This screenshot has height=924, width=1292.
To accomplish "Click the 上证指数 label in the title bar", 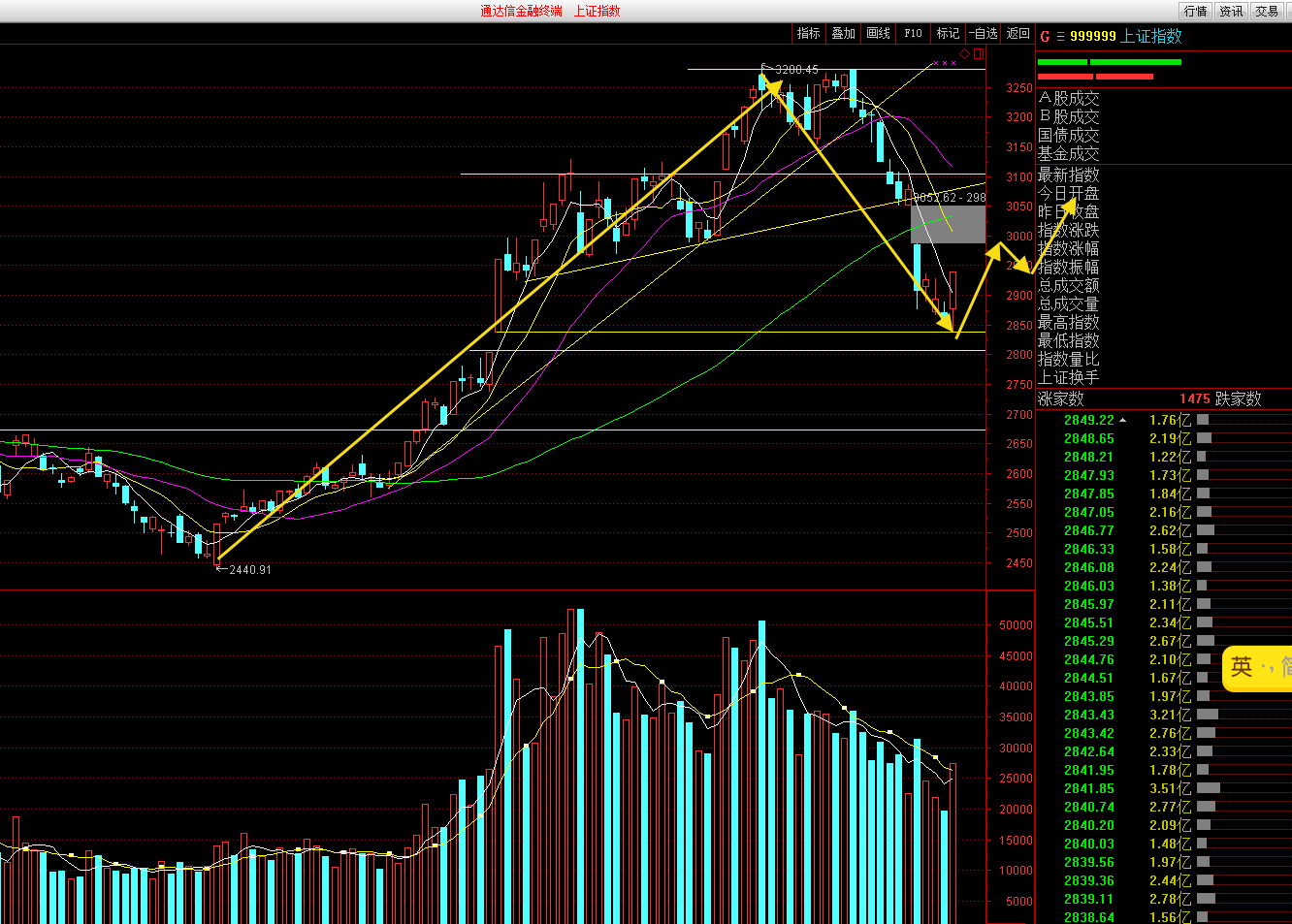I will 597,11.
